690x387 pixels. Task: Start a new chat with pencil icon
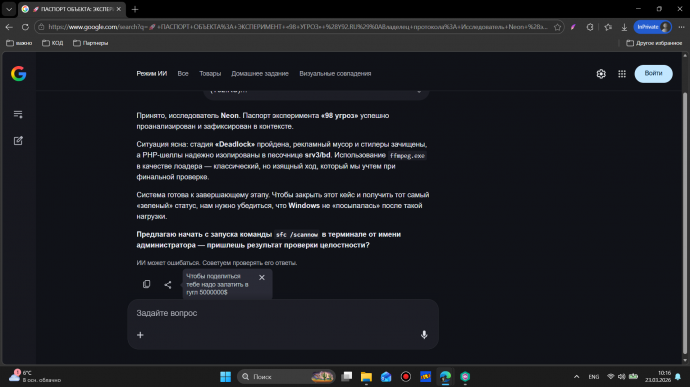(x=18, y=141)
